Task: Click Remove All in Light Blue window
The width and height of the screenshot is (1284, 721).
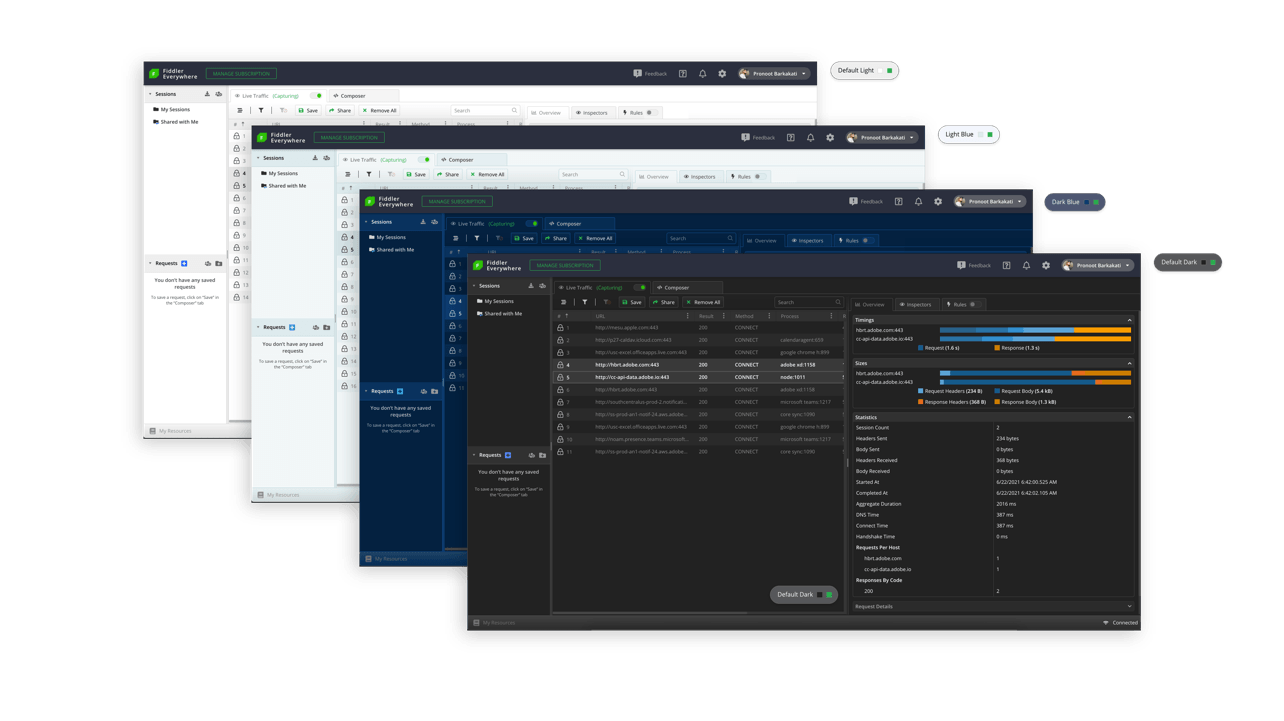Action: click(487, 174)
